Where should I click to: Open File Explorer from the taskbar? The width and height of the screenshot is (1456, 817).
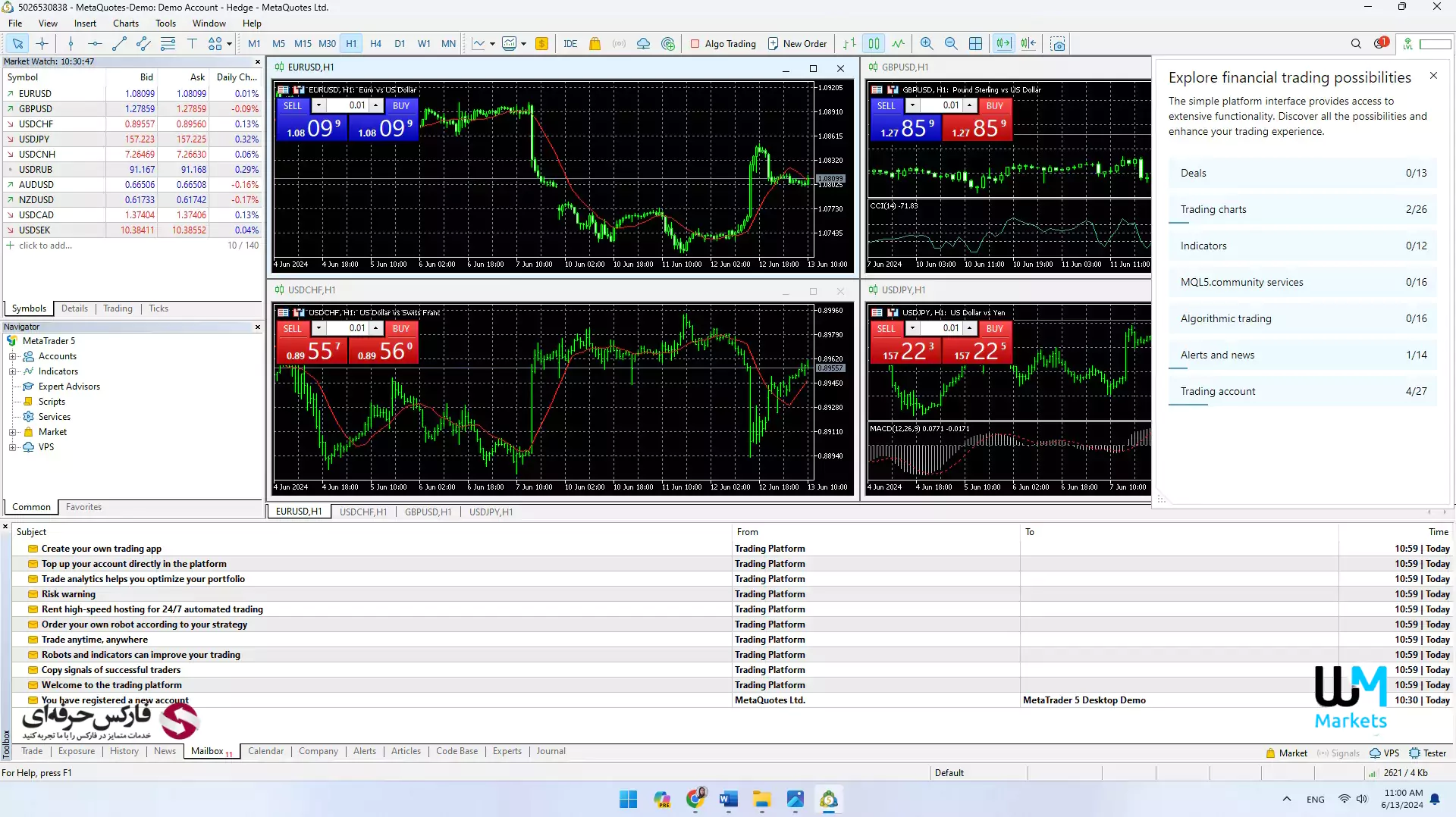pyautogui.click(x=761, y=800)
